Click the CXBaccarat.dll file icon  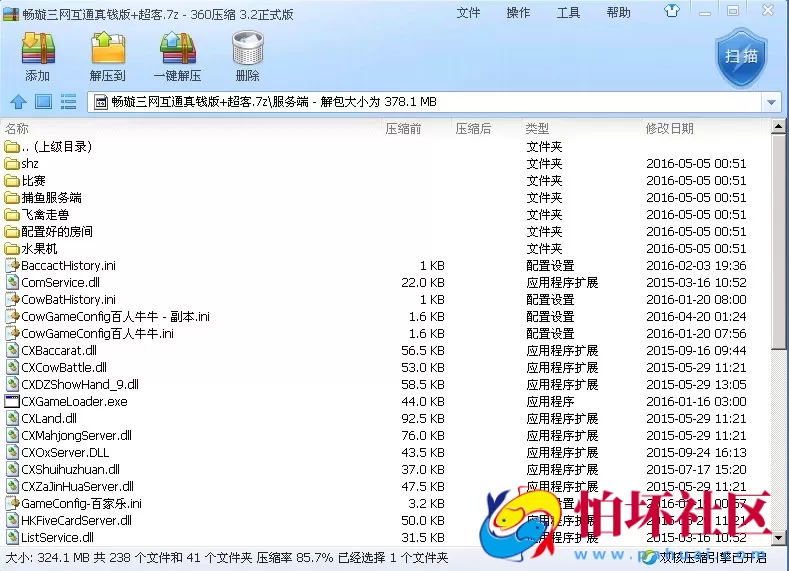click(12, 351)
